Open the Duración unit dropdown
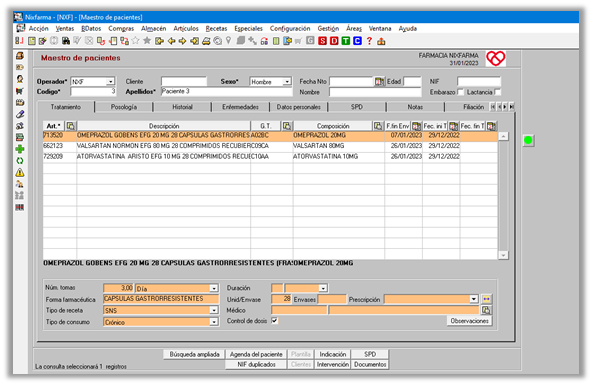Viewport: 592px width, 385px height. click(x=323, y=288)
